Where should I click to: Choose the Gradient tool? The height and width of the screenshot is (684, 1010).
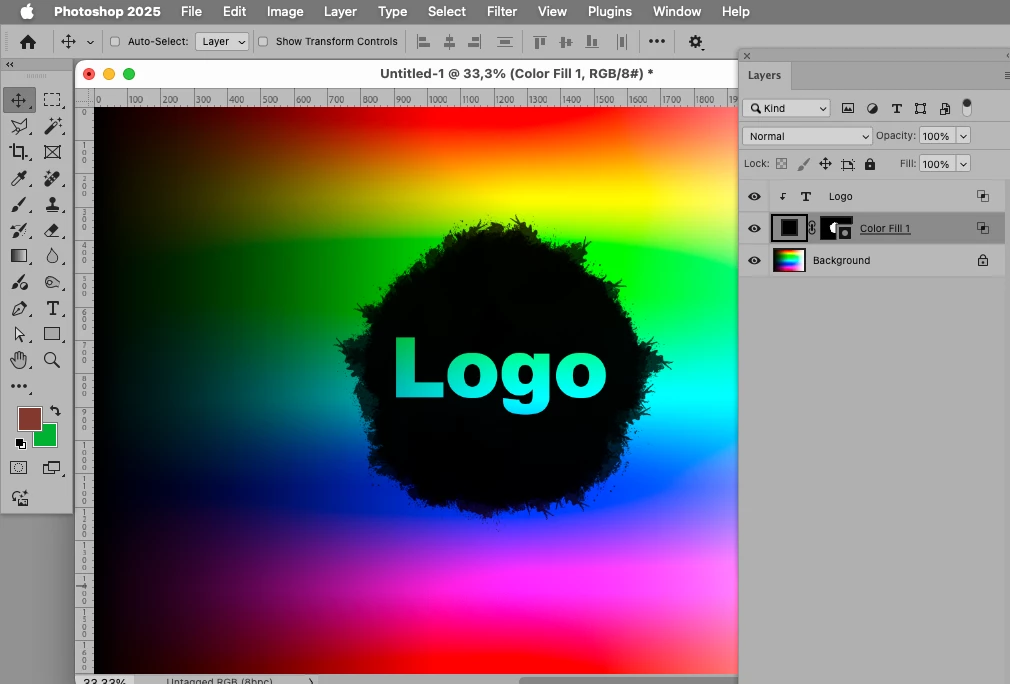tap(19, 256)
